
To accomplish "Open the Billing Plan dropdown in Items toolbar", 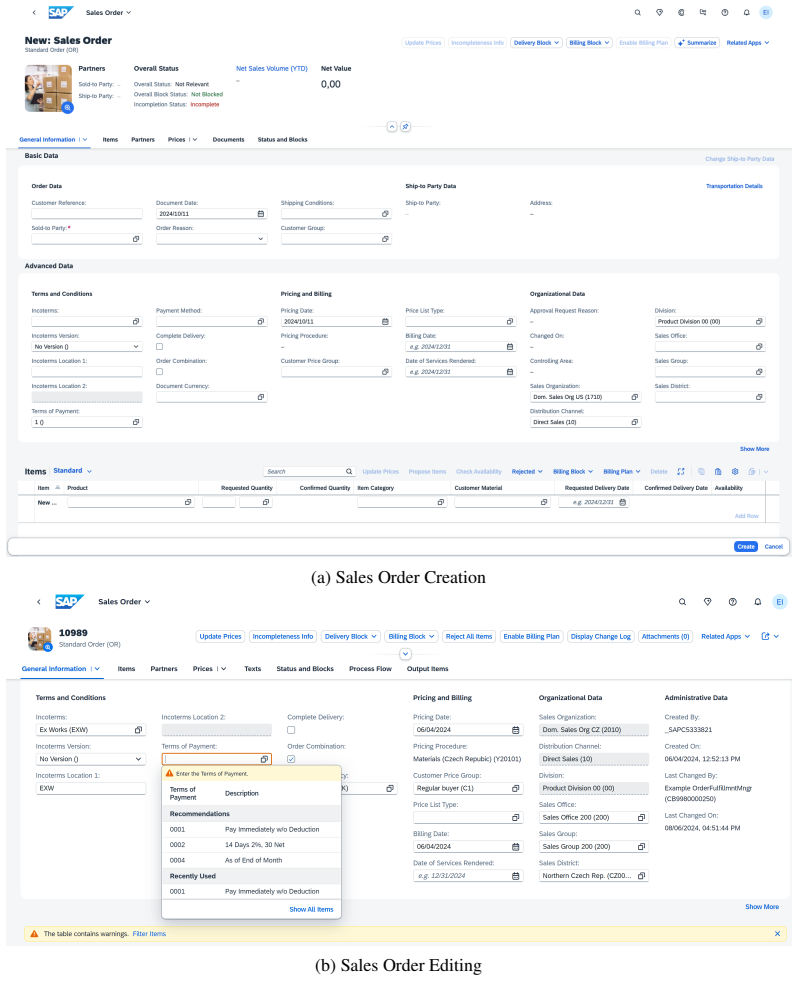I will (x=622, y=472).
